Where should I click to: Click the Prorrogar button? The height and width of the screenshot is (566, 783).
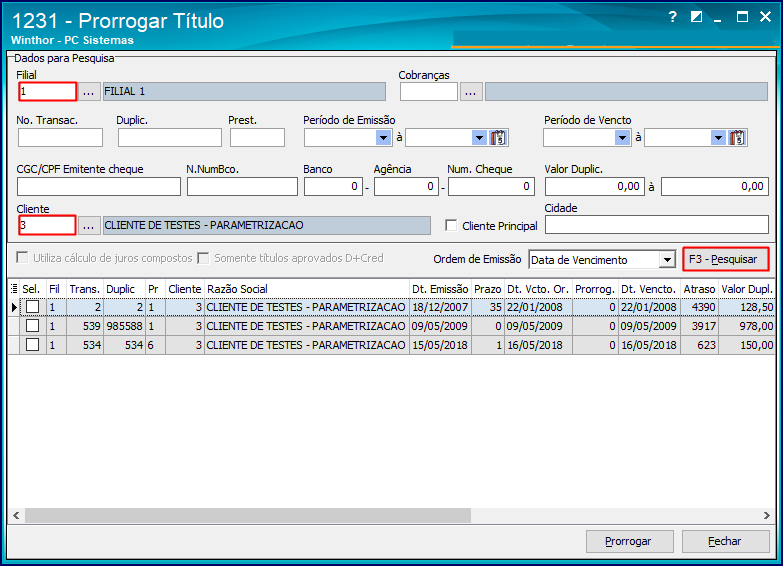tap(629, 542)
